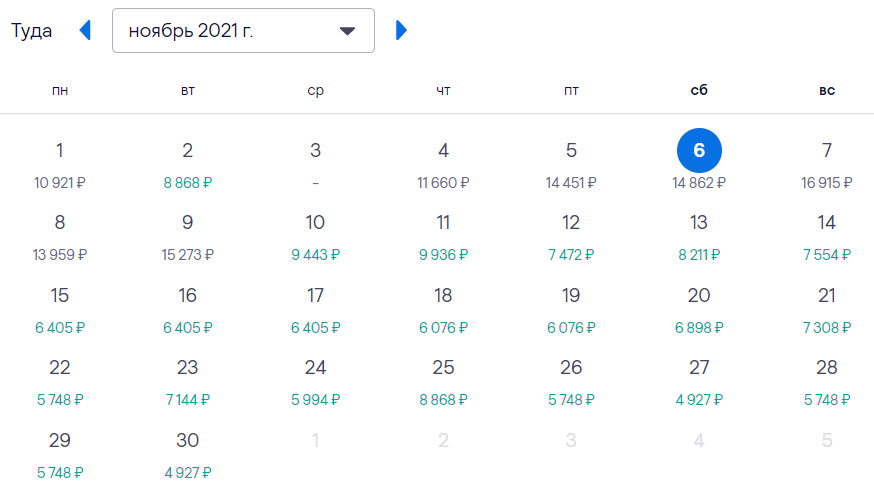874x487 pixels.
Task: Choose November 24 for 5 994 ₽
Action: click(315, 382)
